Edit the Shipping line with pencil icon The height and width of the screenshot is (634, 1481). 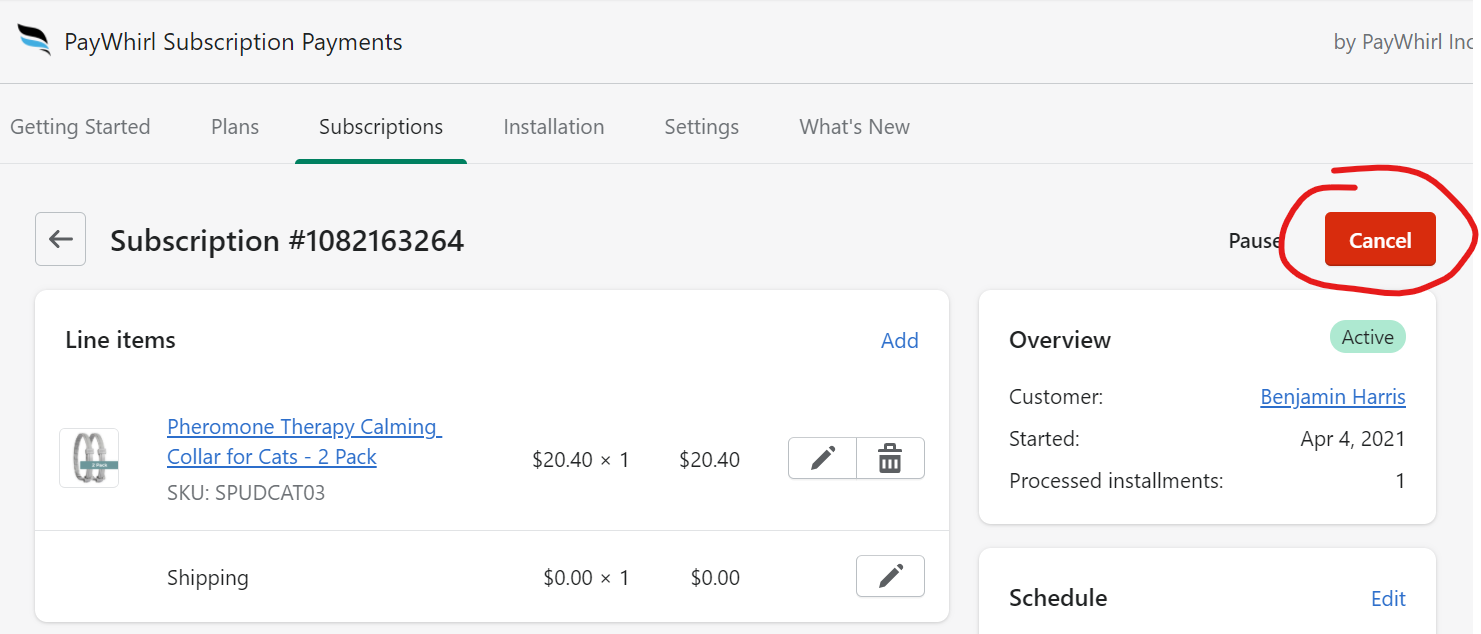pos(890,577)
